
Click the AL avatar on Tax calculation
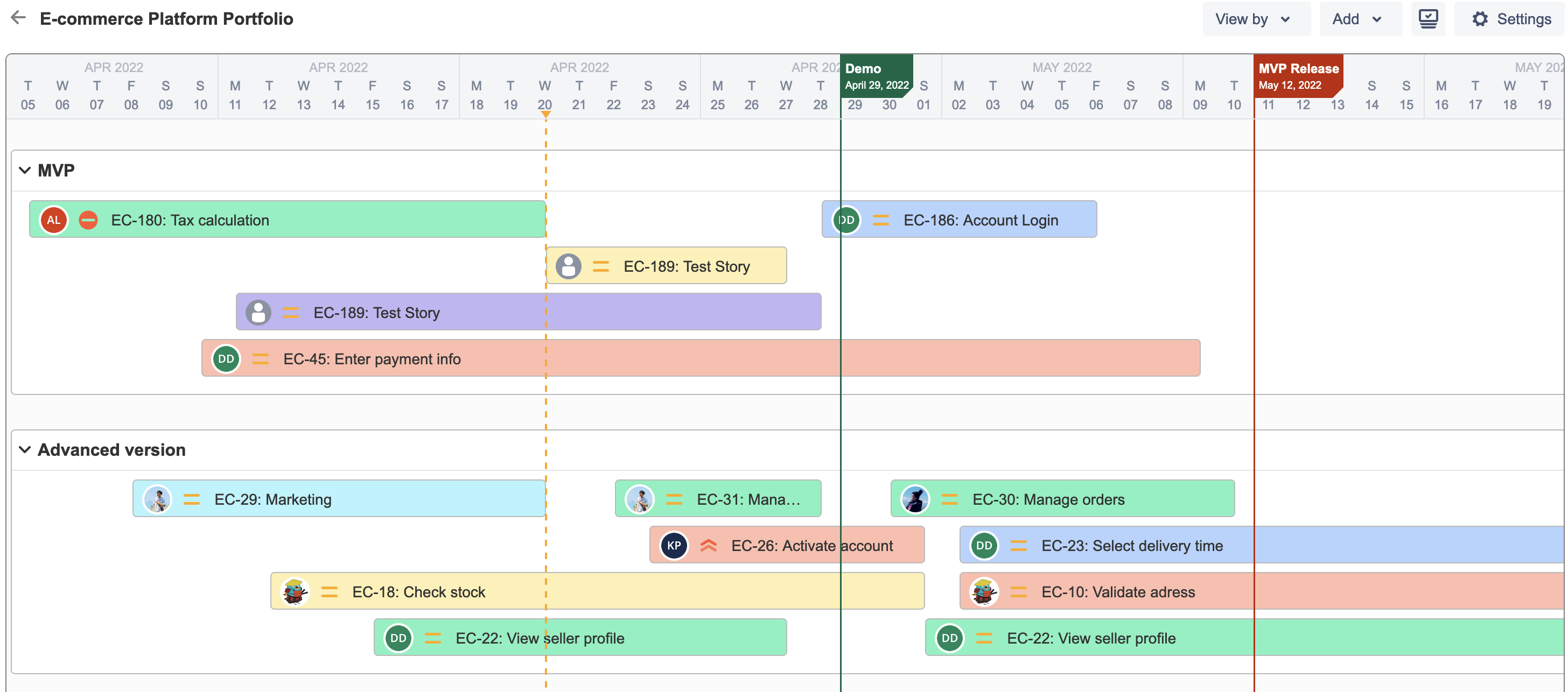coord(53,220)
